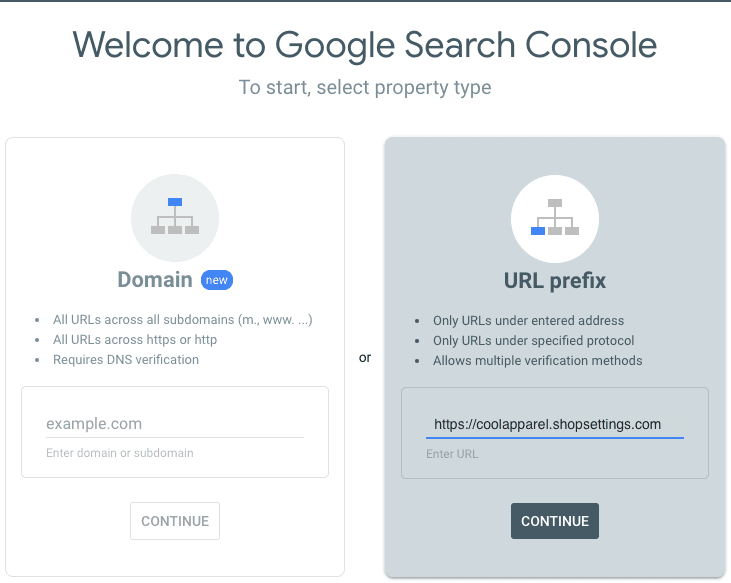Click the "All URLs across all subdomains" bullet
The width and height of the screenshot is (731, 583).
tap(183, 321)
